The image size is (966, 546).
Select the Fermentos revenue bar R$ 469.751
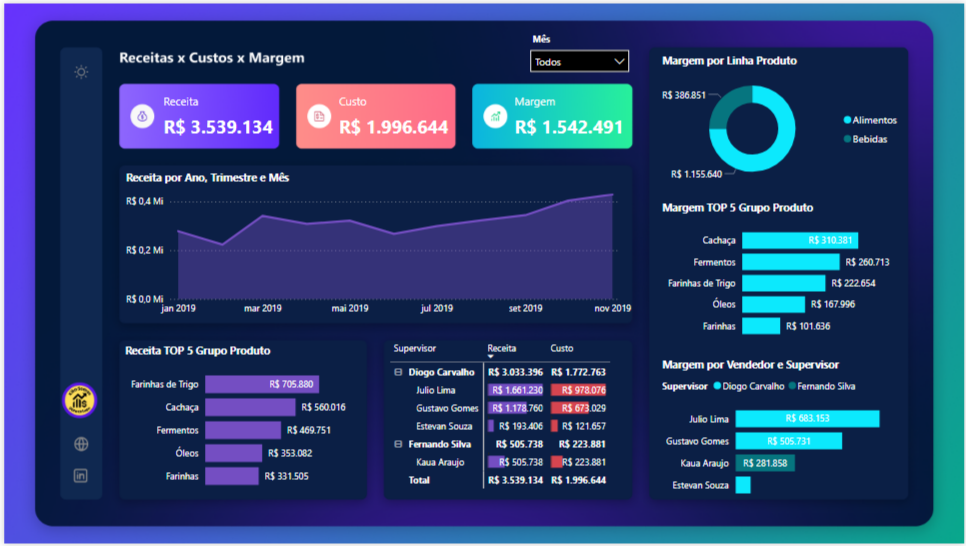click(x=243, y=430)
